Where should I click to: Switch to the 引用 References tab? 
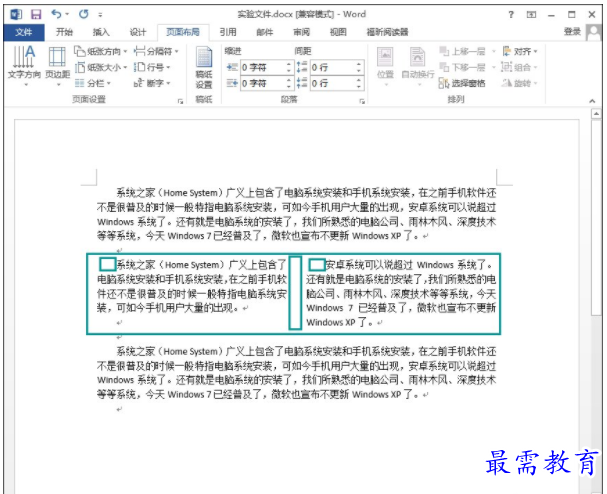point(228,32)
